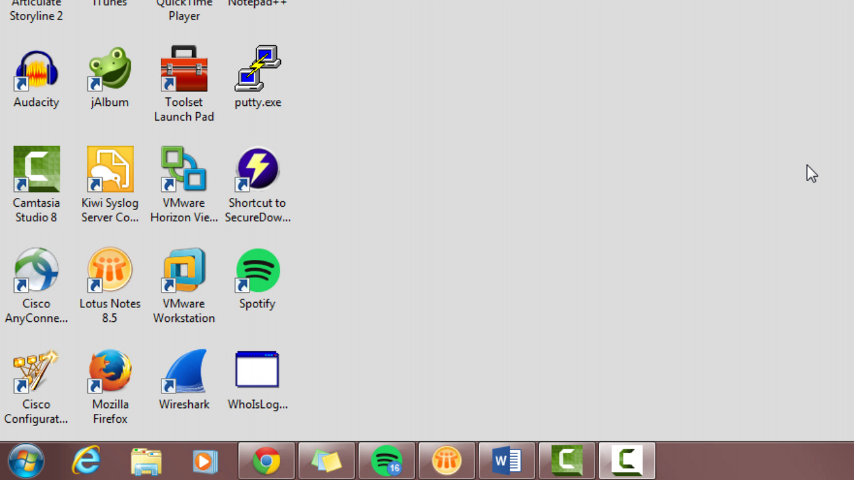Click the Wireshark shark fin icon
This screenshot has height=480, width=854.
tap(184, 372)
